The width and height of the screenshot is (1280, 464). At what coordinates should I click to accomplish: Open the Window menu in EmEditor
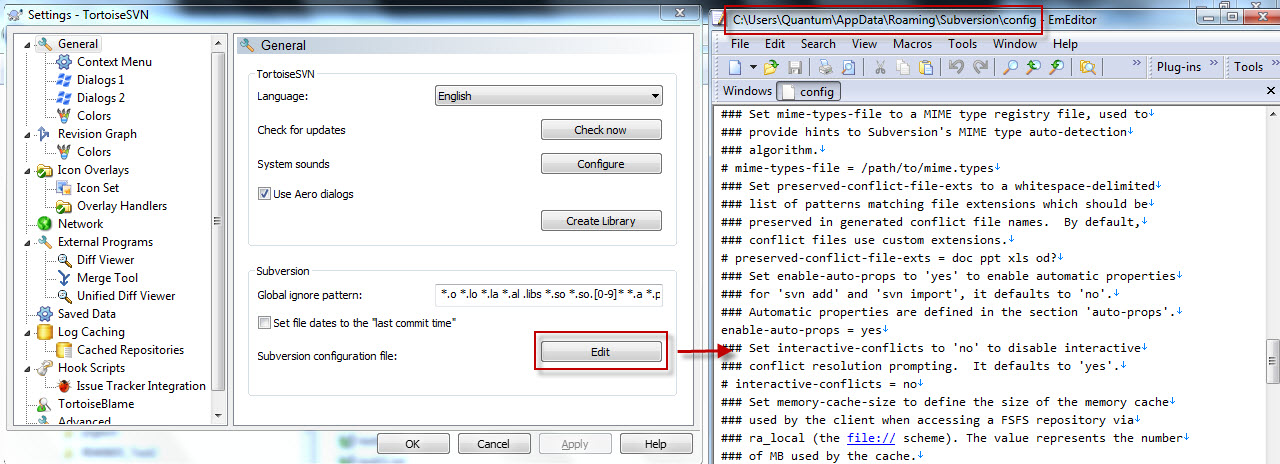tap(1015, 44)
